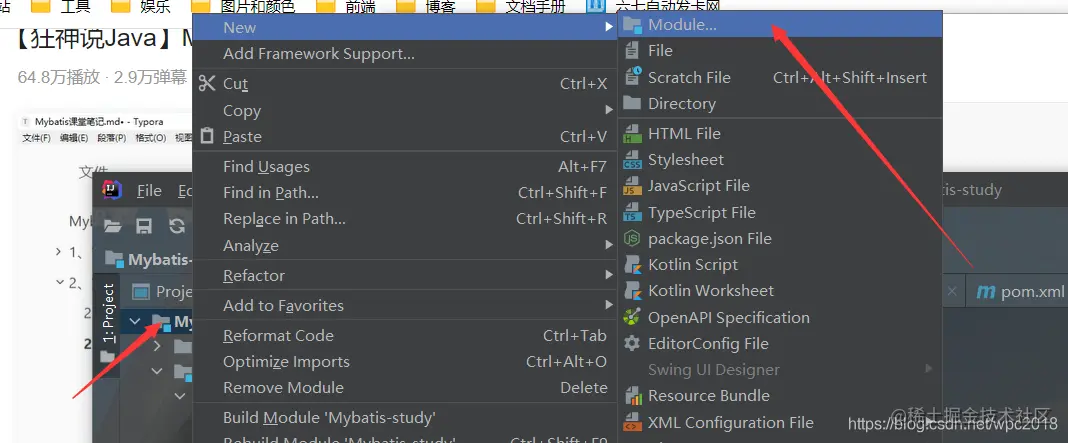Click the TypeScript File icon
This screenshot has height=443, width=1068.
[x=633, y=212]
